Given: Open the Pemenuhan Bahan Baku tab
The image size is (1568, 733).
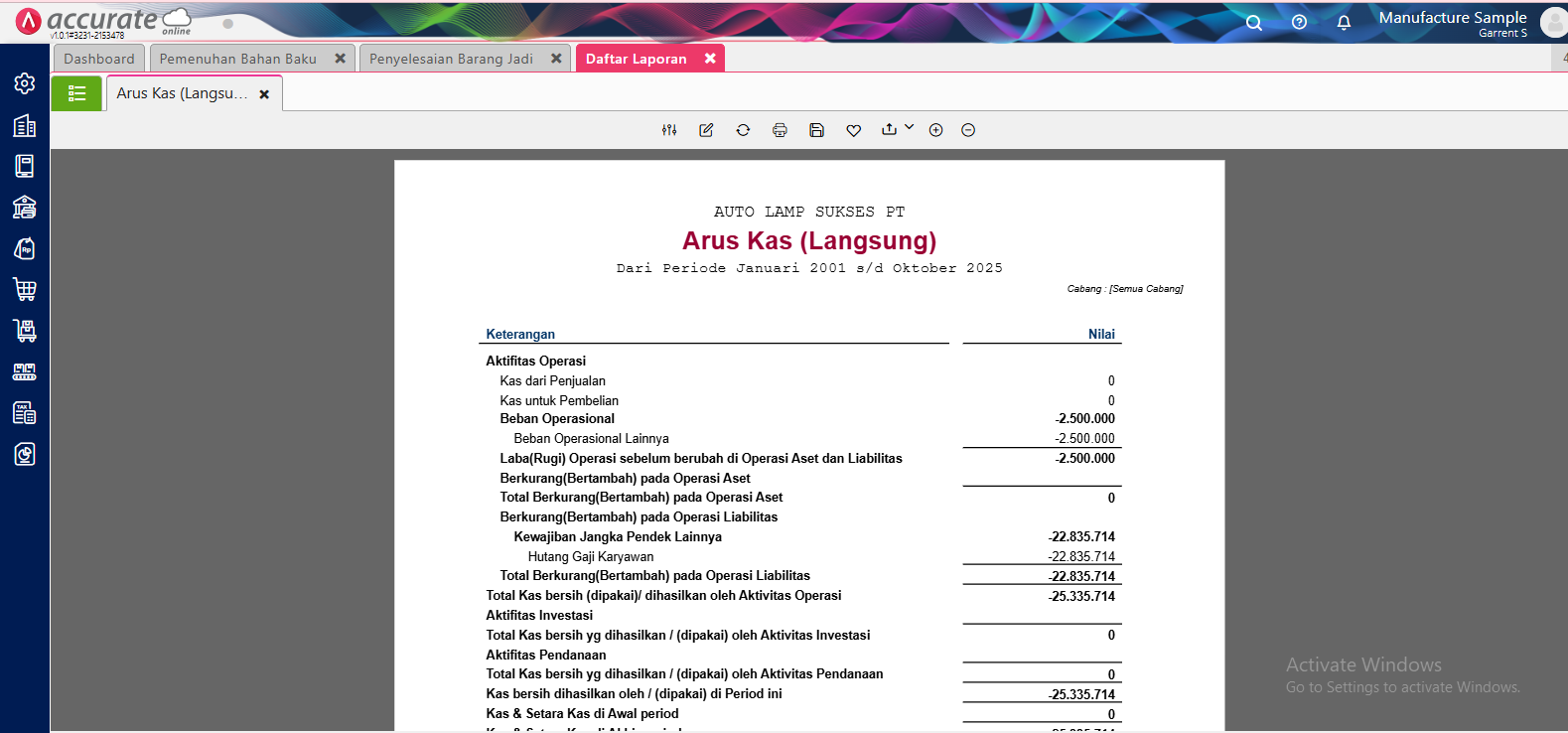Looking at the screenshot, I should 238,59.
